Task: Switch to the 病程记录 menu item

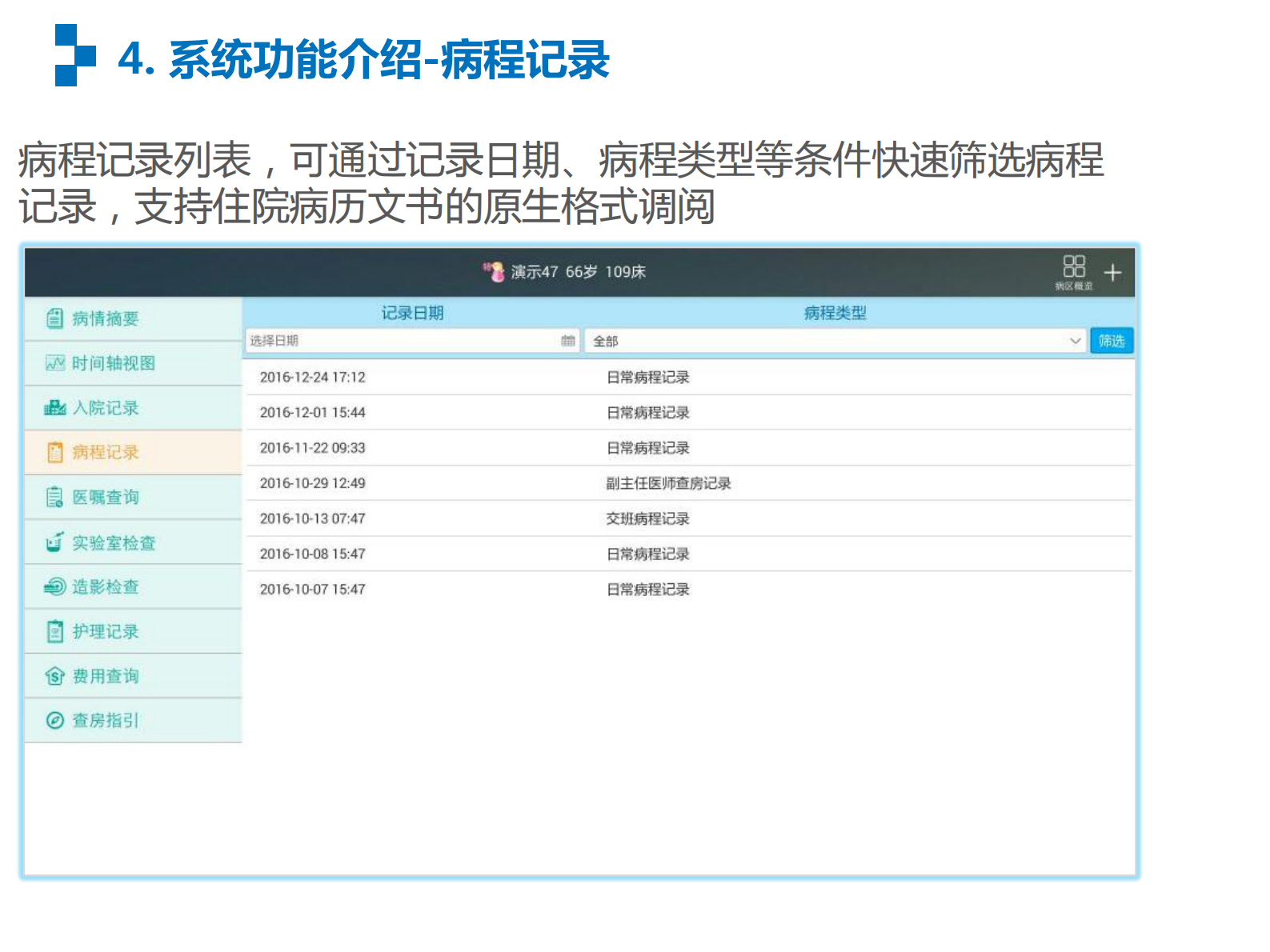Action: (106, 453)
